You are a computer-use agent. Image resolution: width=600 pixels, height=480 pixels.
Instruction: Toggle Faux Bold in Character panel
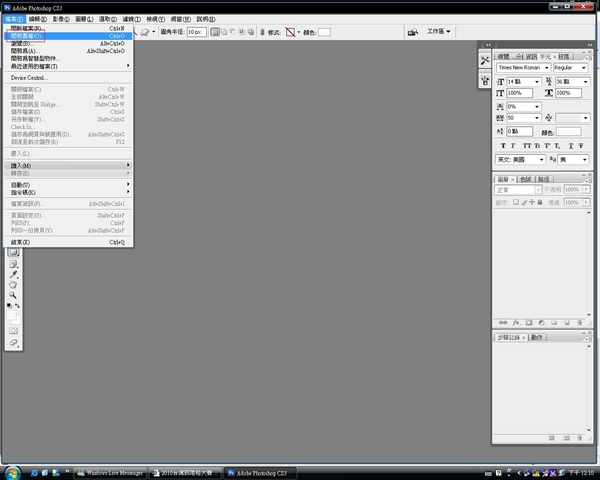503,145
